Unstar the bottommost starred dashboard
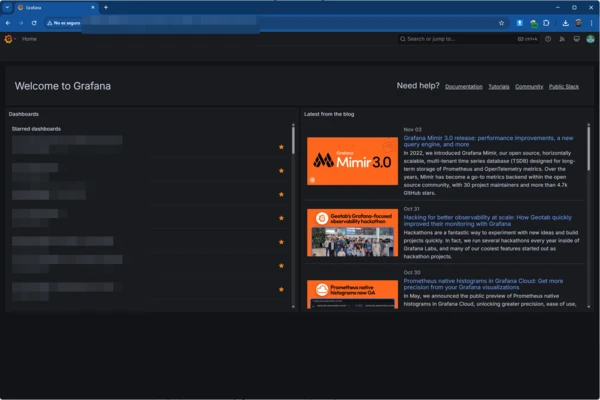Viewport: 600px width, 400px height. [x=281, y=289]
